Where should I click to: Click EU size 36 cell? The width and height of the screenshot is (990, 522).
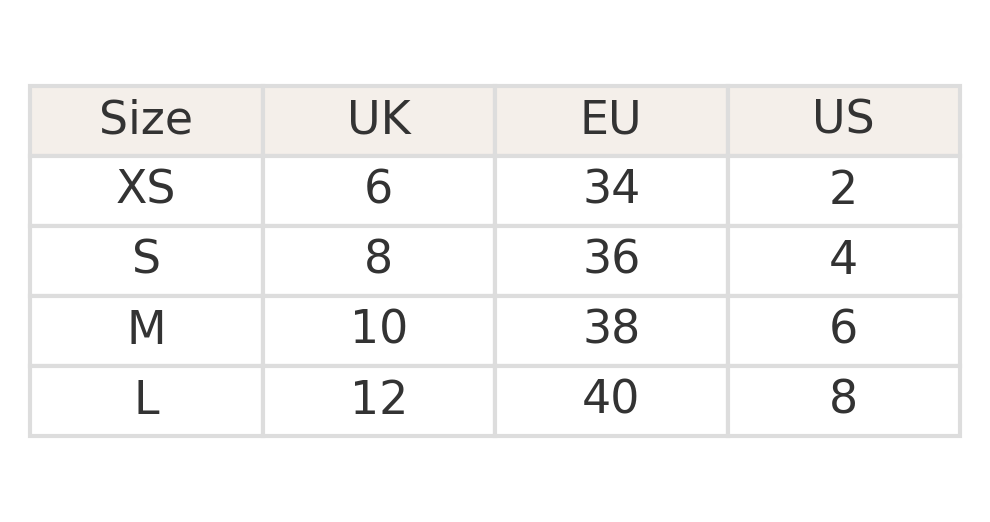(x=611, y=259)
